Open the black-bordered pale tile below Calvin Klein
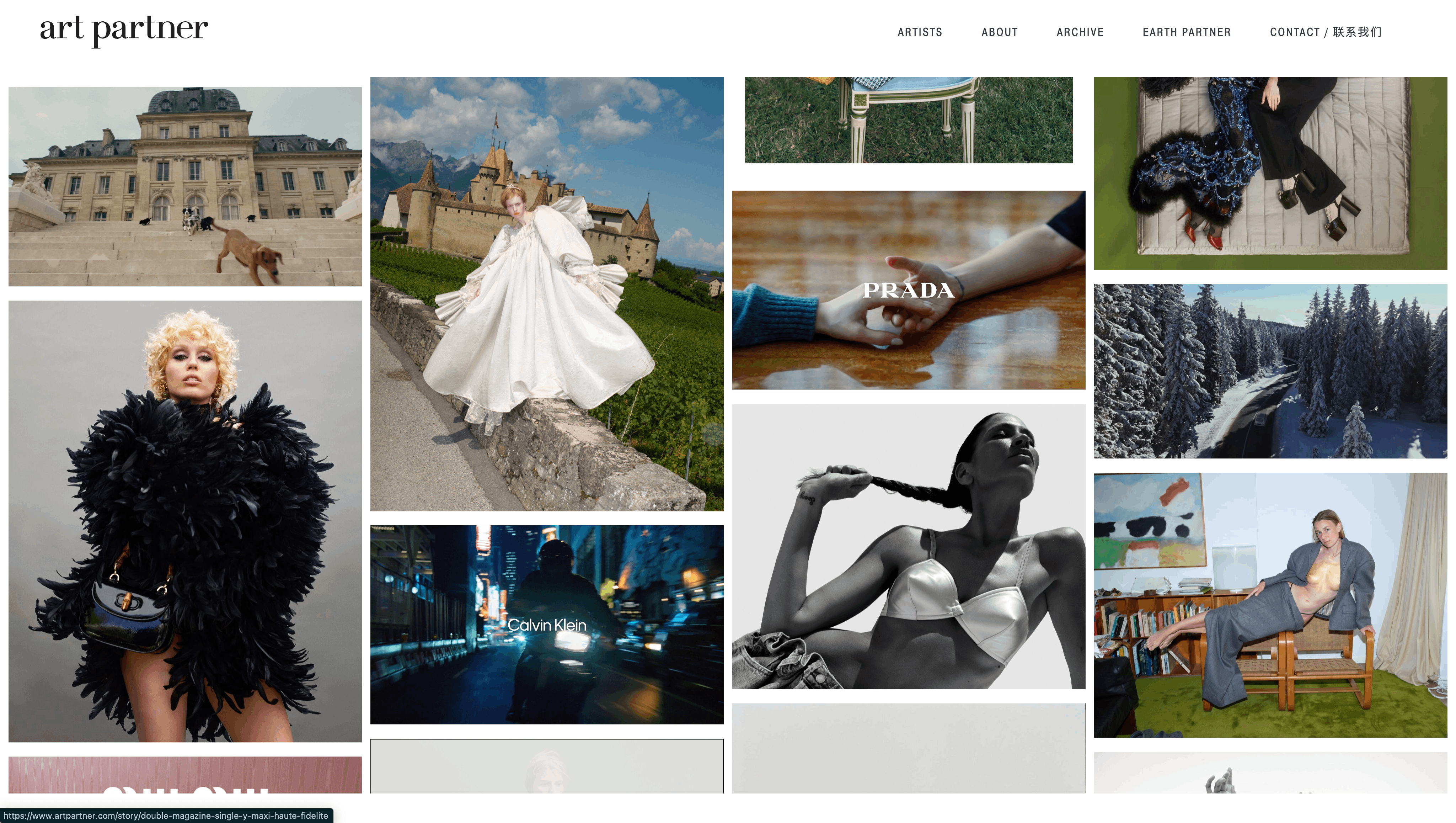Image resolution: width=1456 pixels, height=823 pixels. [x=547, y=766]
